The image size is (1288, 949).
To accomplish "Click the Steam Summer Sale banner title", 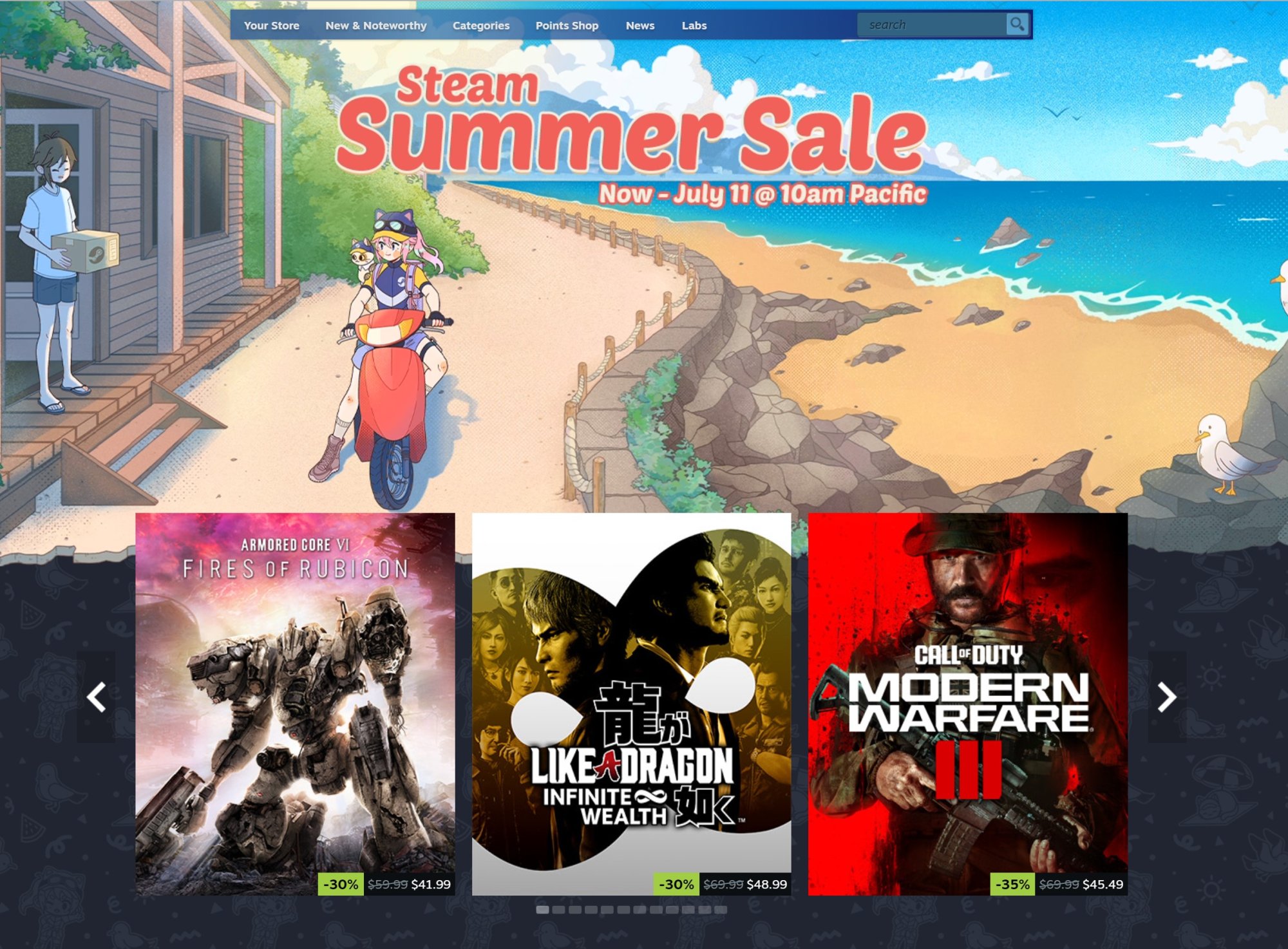I will point(631,122).
